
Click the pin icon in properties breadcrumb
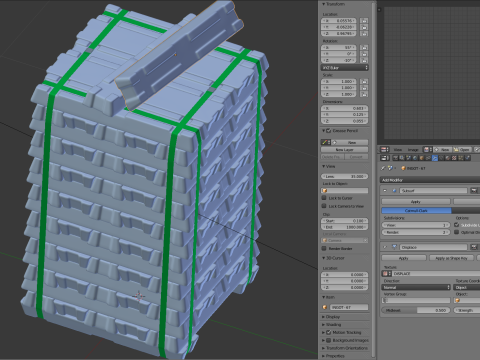click(383, 168)
